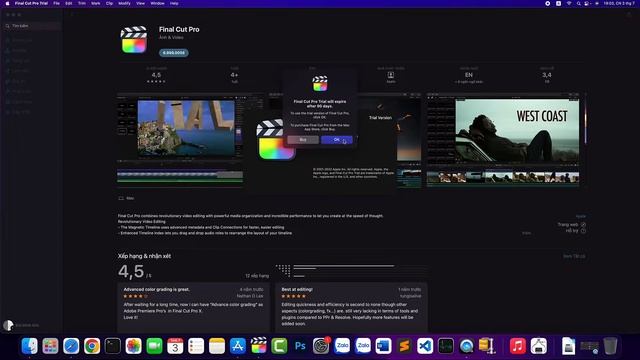The width and height of the screenshot is (640, 360).
Task: Open Camtasia from the Dock
Action: coord(279,346)
